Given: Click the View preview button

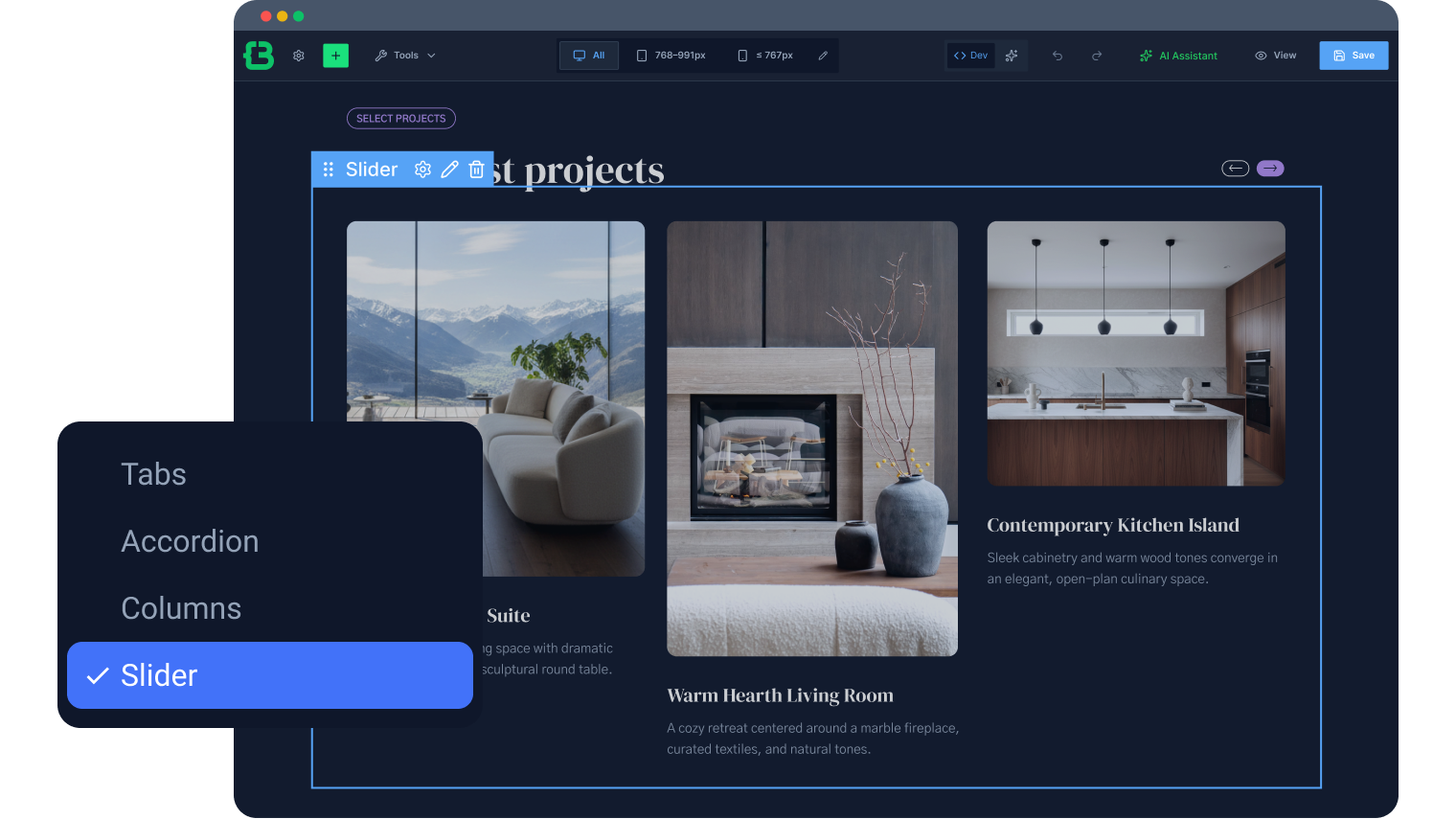Looking at the screenshot, I should coord(1275,56).
